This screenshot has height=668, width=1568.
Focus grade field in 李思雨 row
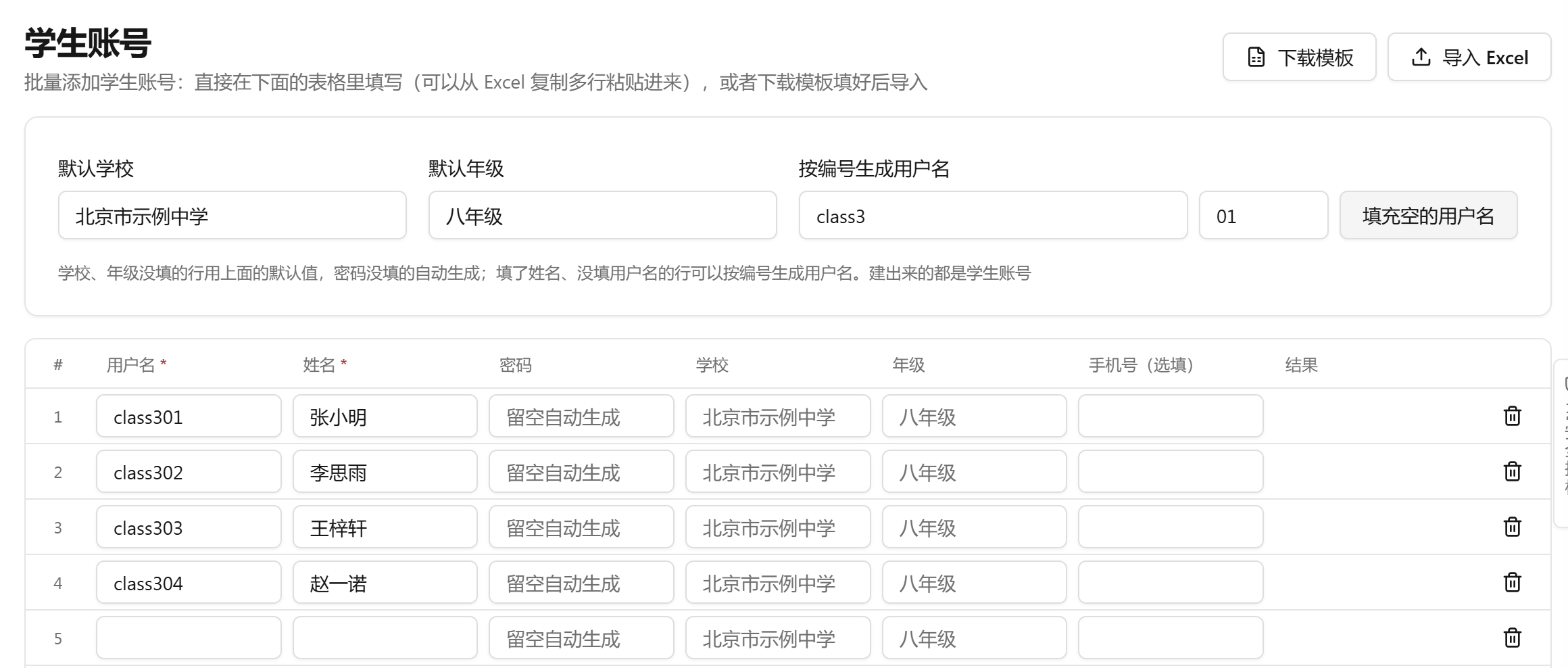(x=974, y=471)
